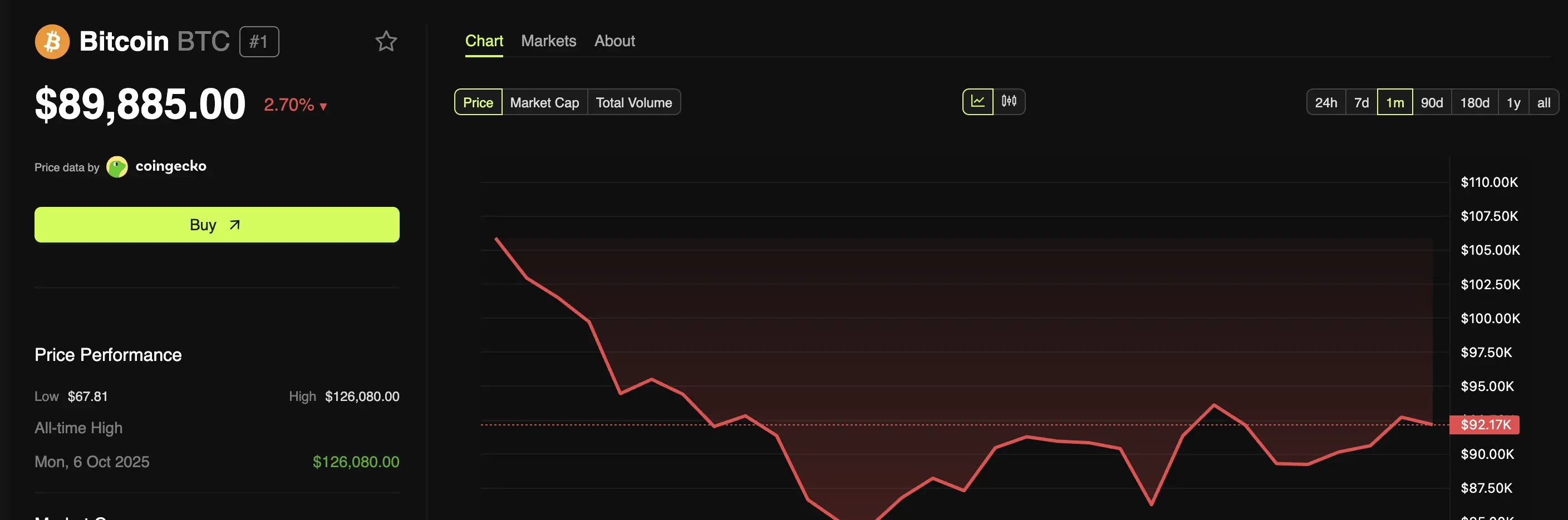This screenshot has height=520, width=1568.
Task: Click the $89,885.00 current price
Action: [x=140, y=104]
